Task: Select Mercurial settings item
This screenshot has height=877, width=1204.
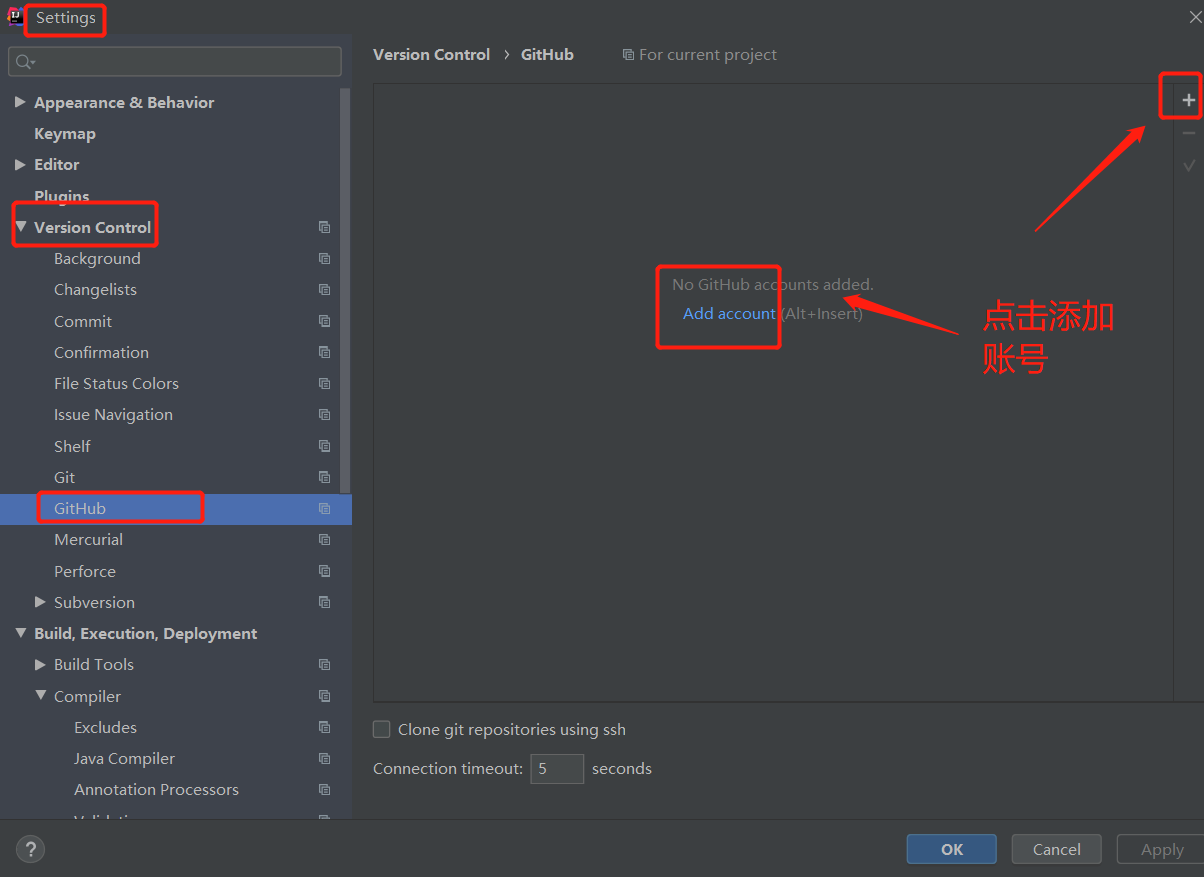Action: 89,540
